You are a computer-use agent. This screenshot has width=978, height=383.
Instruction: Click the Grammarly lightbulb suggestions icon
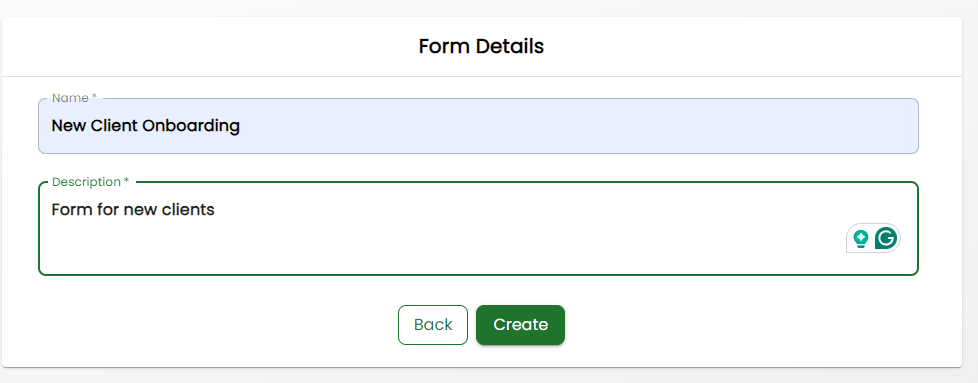pyautogui.click(x=861, y=238)
